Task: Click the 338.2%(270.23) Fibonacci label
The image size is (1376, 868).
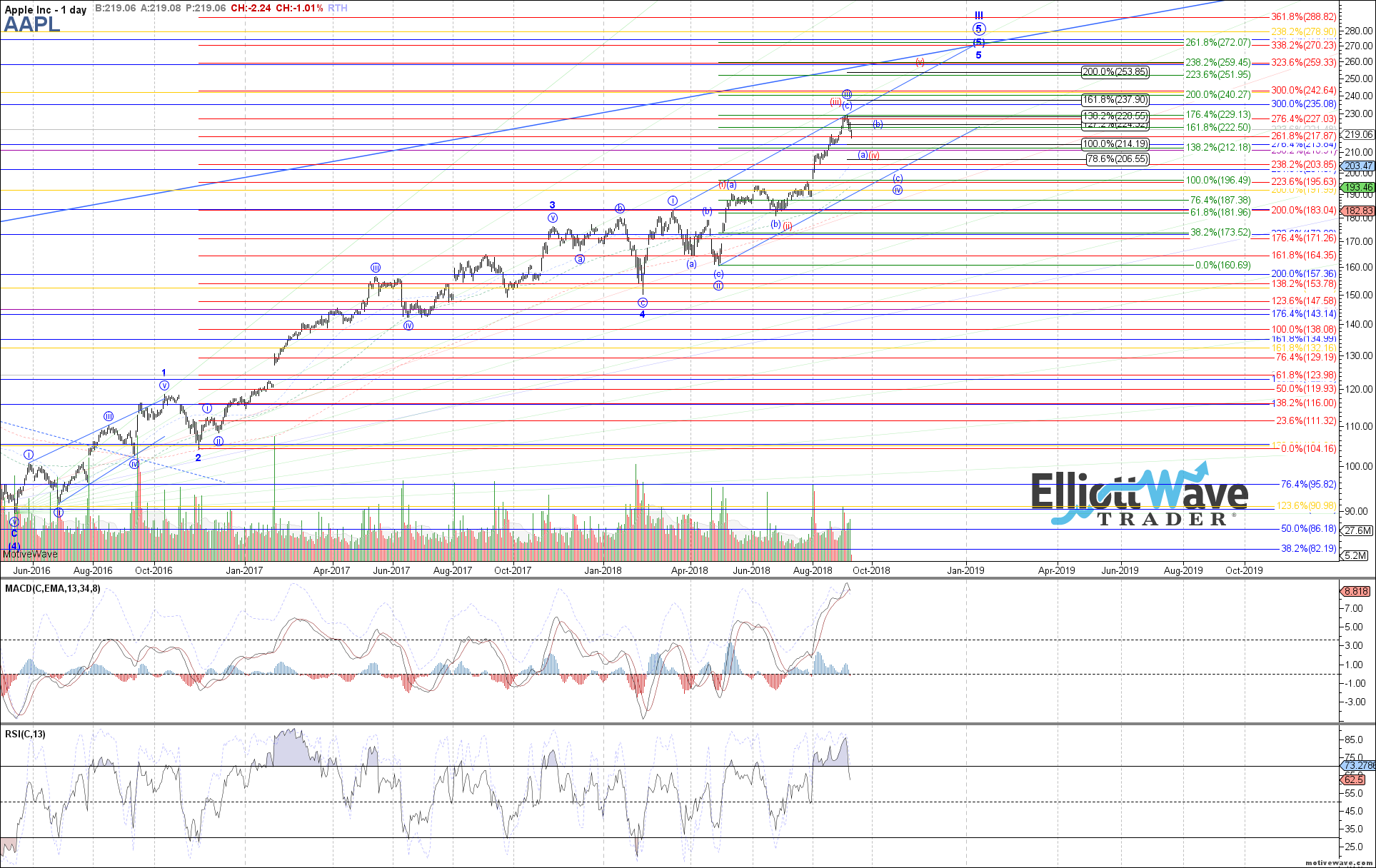Action: tap(1303, 46)
